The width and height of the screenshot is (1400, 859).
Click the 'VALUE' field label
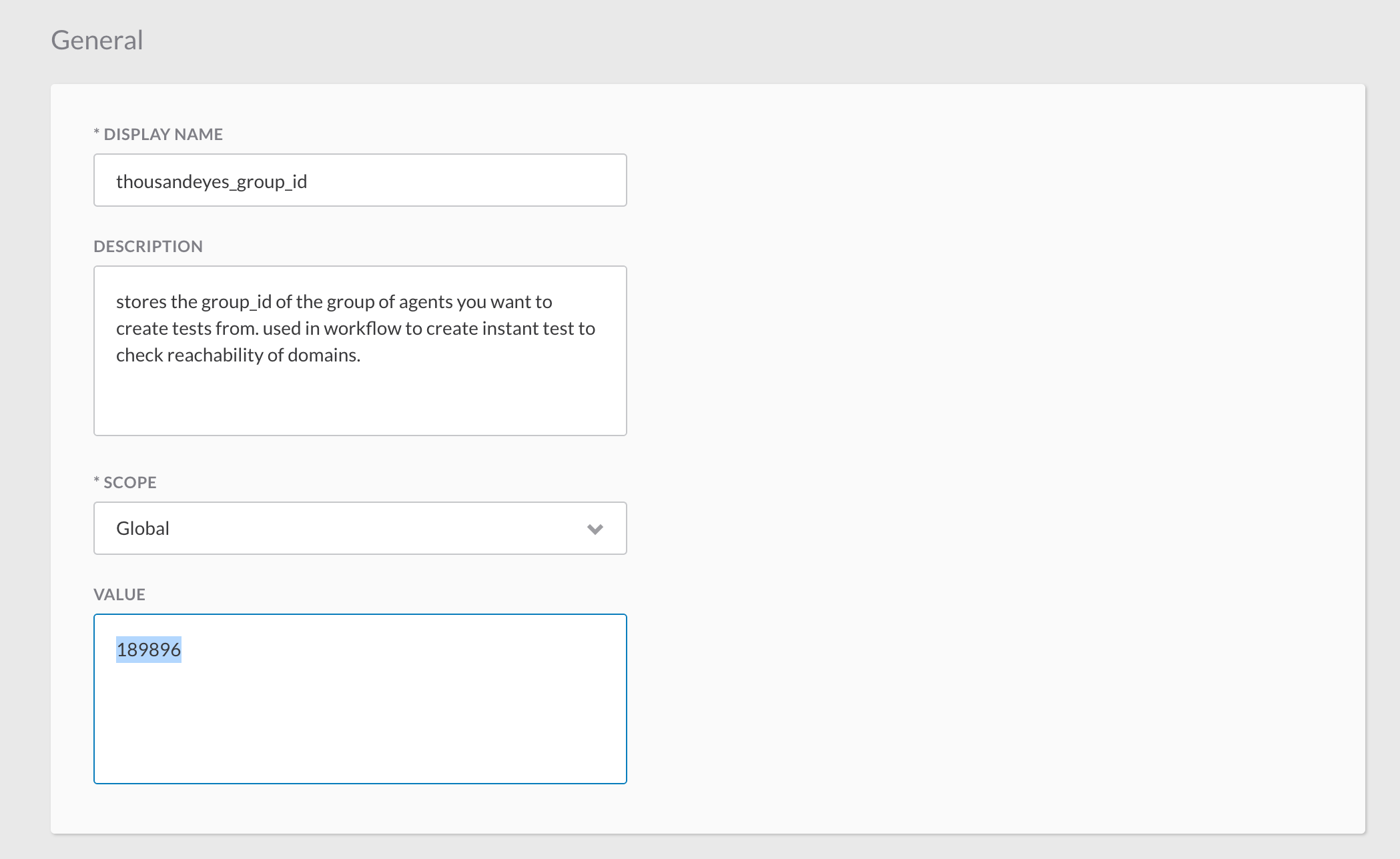coord(119,594)
